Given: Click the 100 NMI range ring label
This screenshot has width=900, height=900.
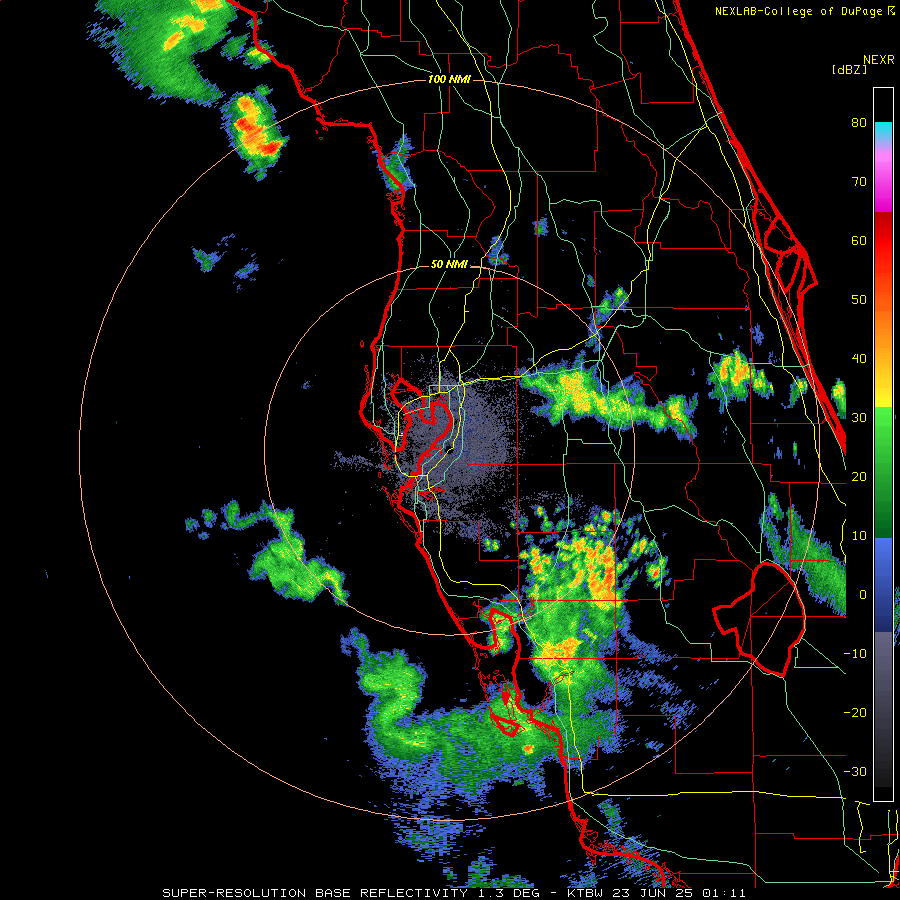Looking at the screenshot, I should pos(449,79).
